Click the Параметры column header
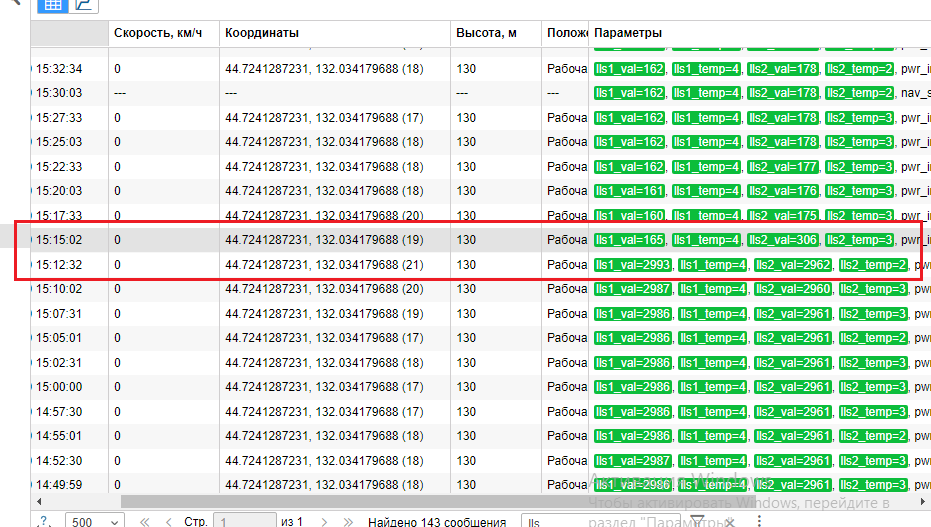Viewport: 931px width, 527px height. point(628,33)
